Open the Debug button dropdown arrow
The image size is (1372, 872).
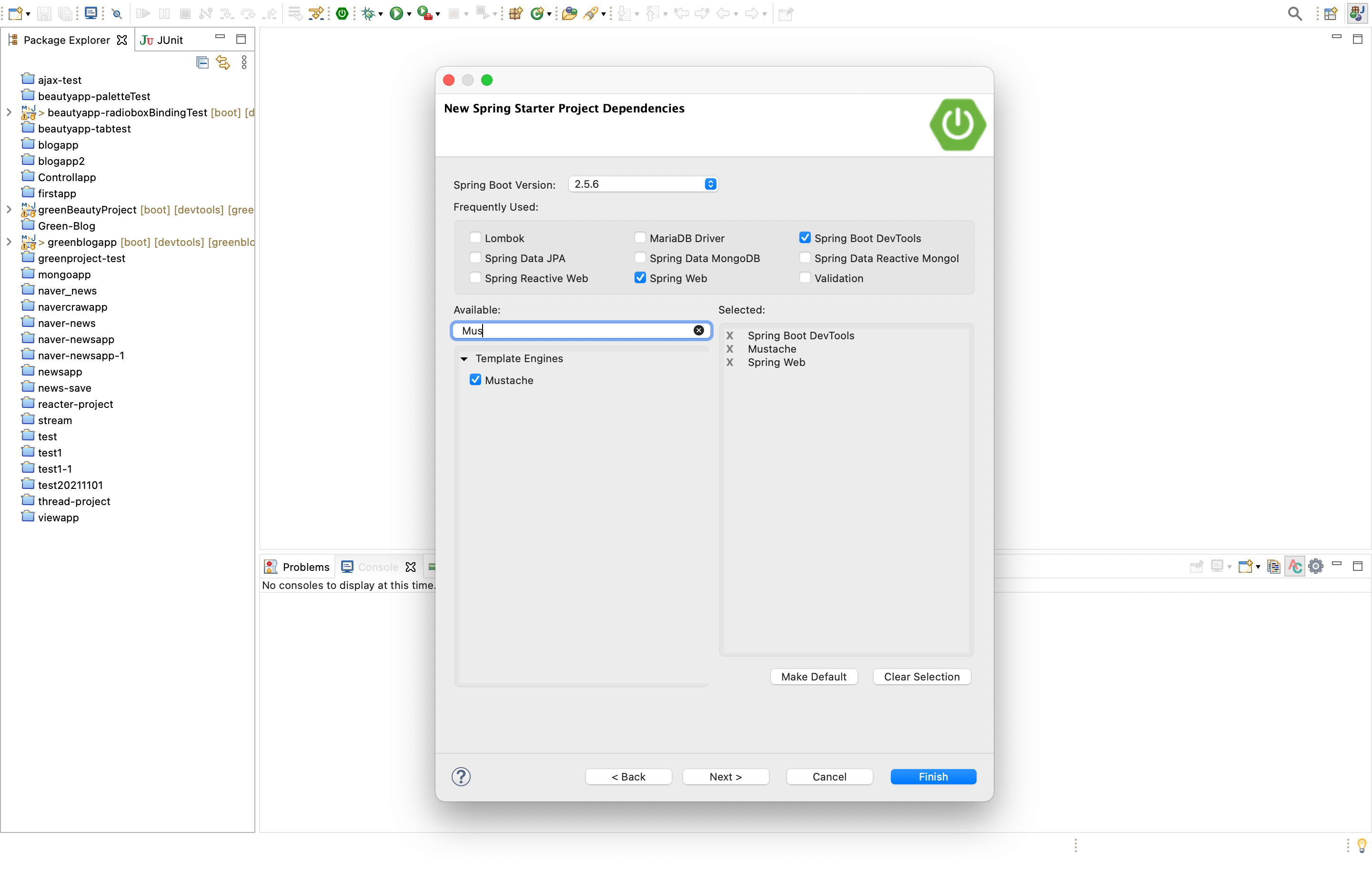380,14
